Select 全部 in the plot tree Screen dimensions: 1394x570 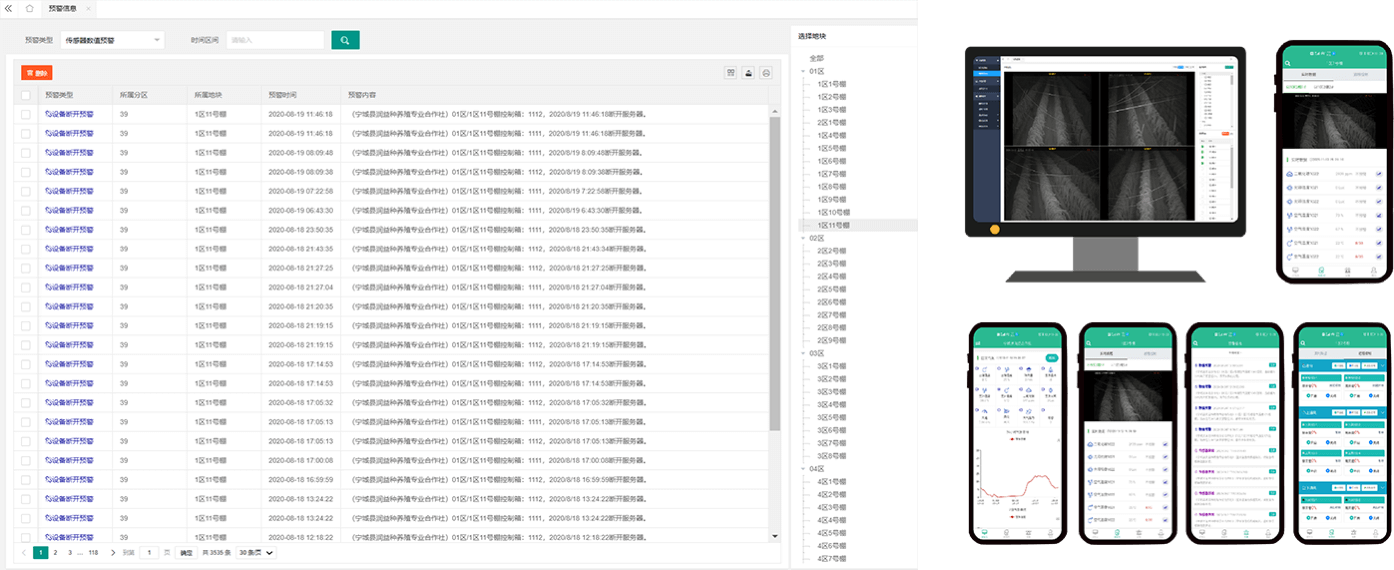(817, 59)
